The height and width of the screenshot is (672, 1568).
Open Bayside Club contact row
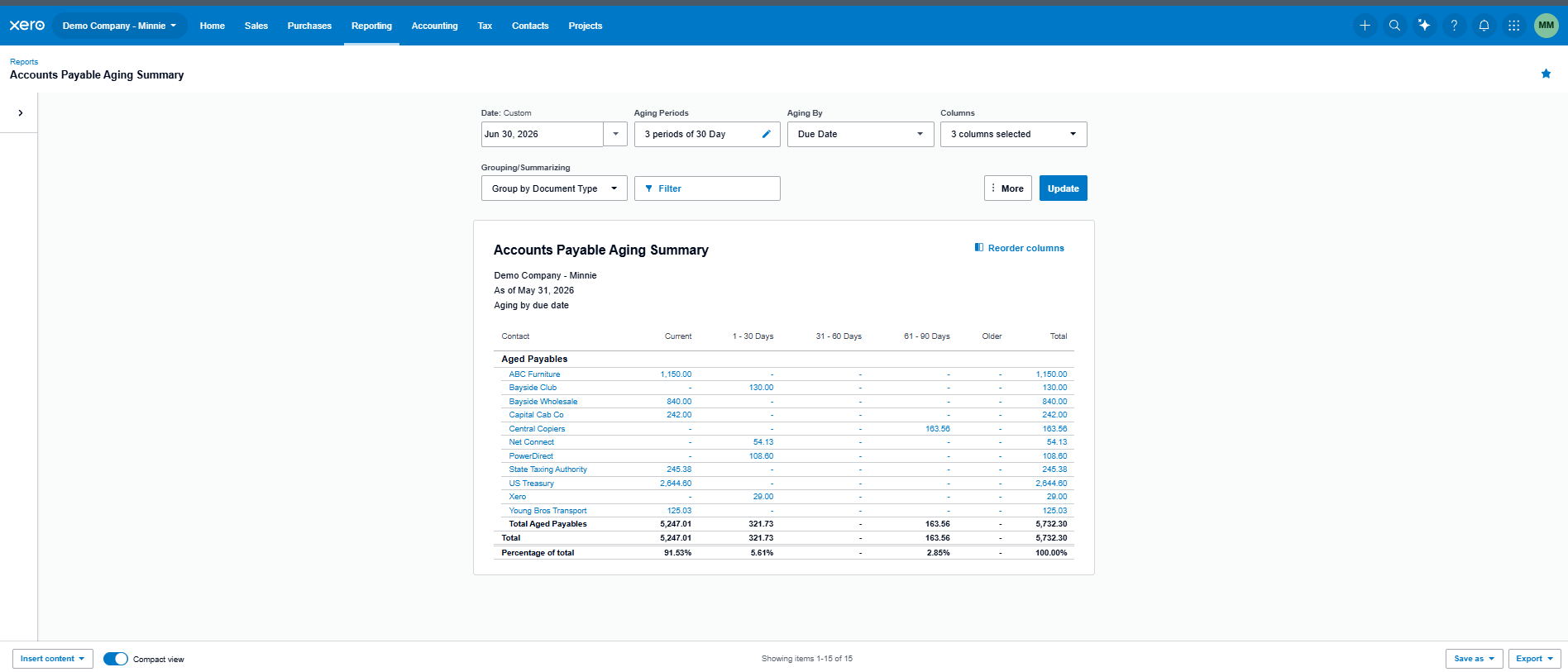pyautogui.click(x=533, y=388)
